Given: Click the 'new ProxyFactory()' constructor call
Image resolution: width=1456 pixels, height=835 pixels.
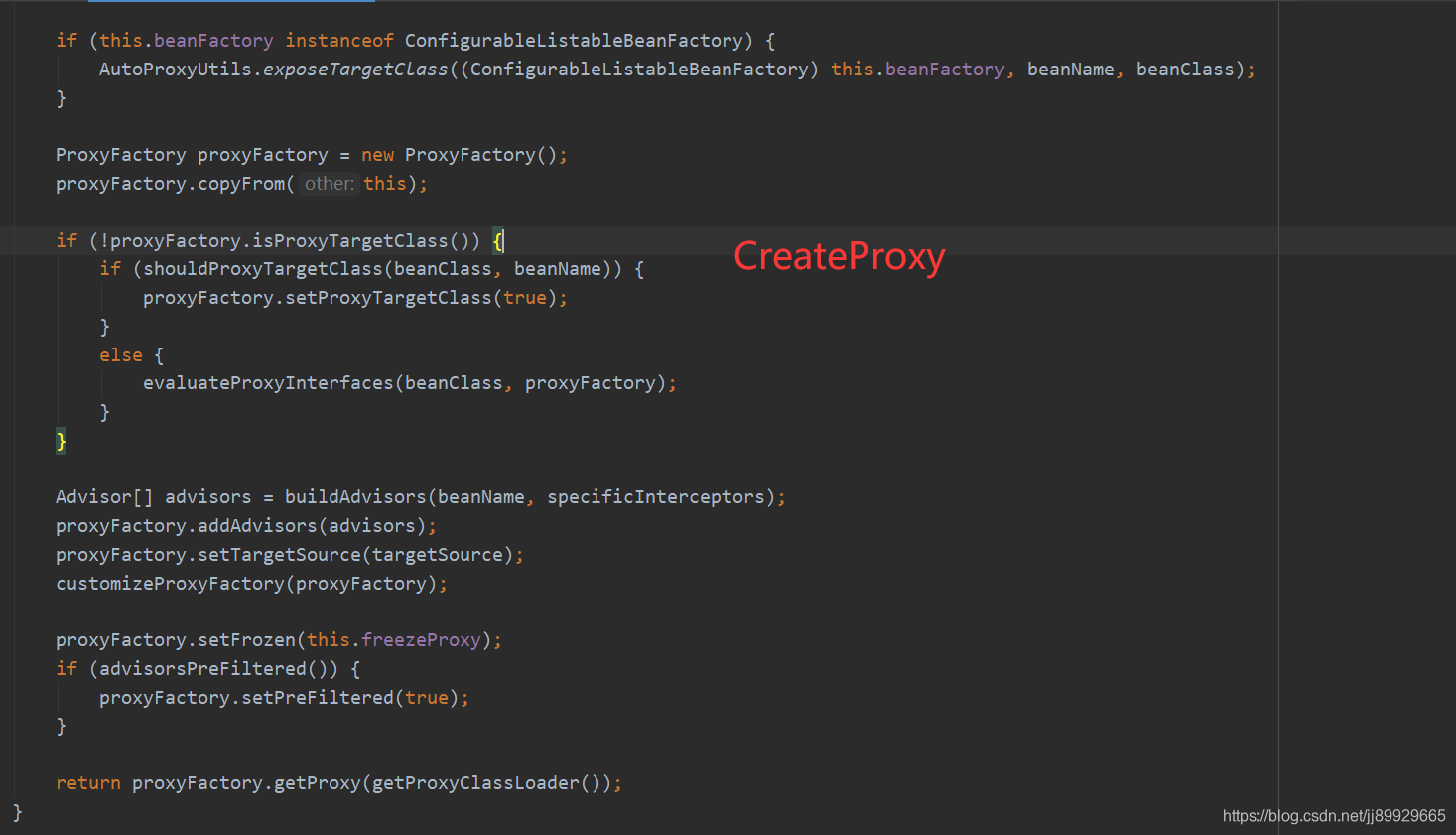Looking at the screenshot, I should pyautogui.click(x=460, y=155).
